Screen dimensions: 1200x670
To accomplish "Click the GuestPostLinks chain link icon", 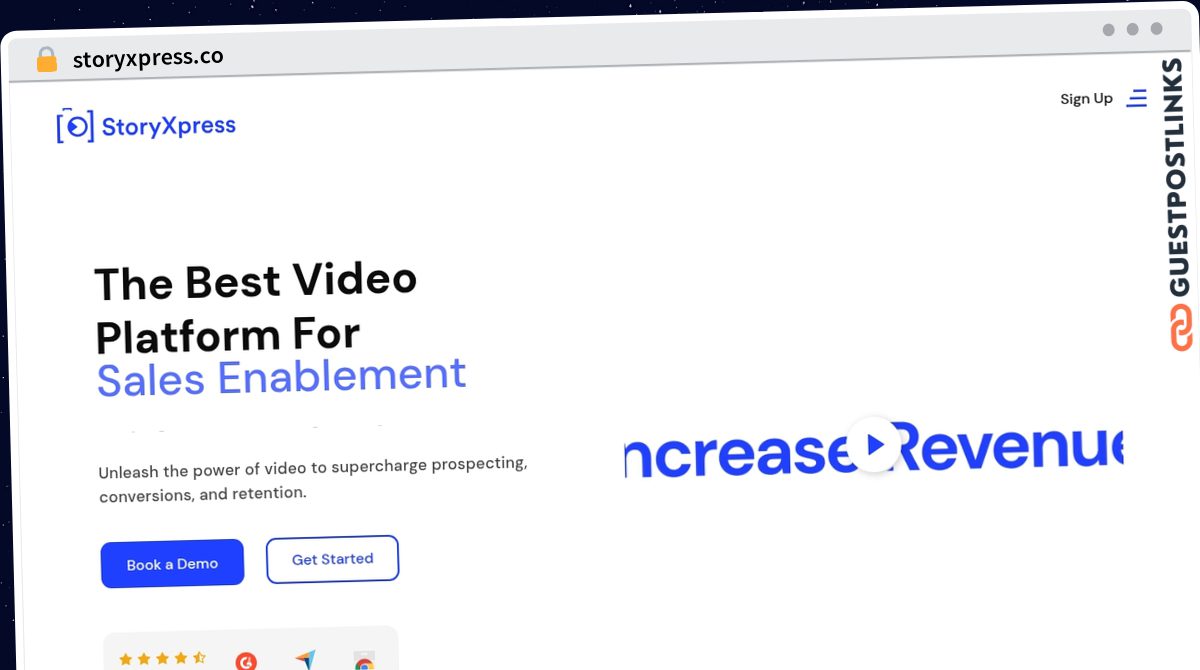I will tap(1180, 328).
